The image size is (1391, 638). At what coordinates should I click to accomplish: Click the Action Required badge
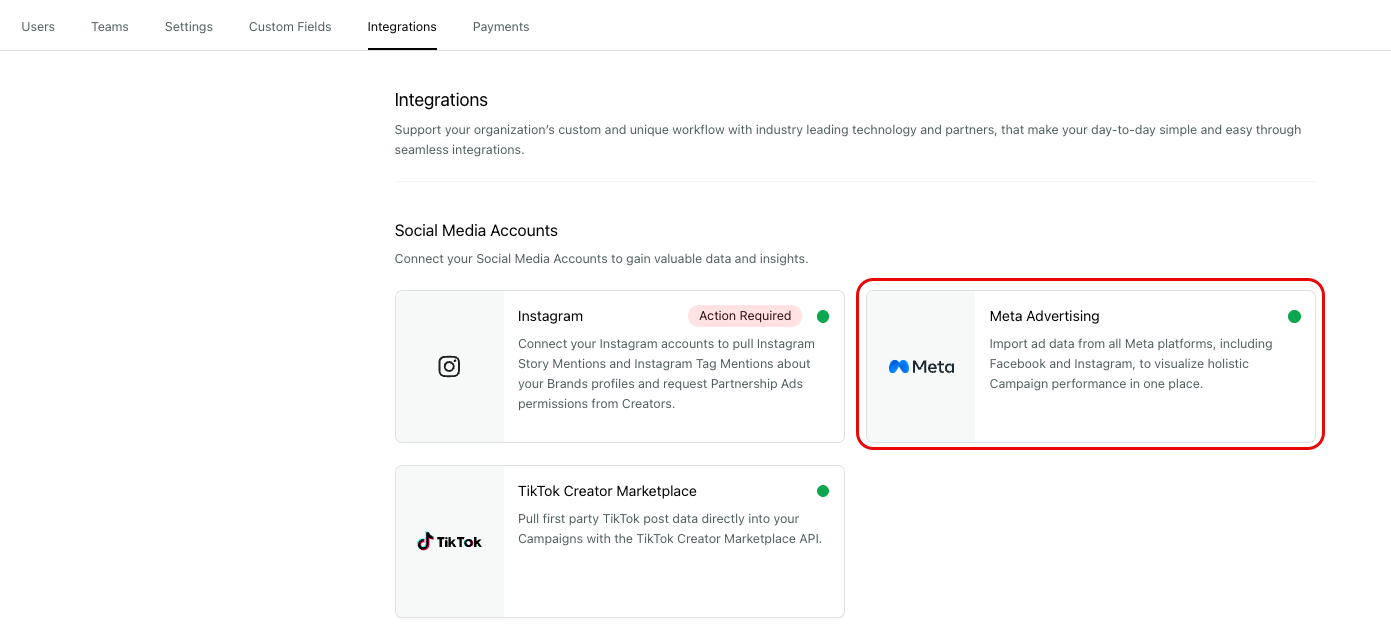click(x=745, y=316)
